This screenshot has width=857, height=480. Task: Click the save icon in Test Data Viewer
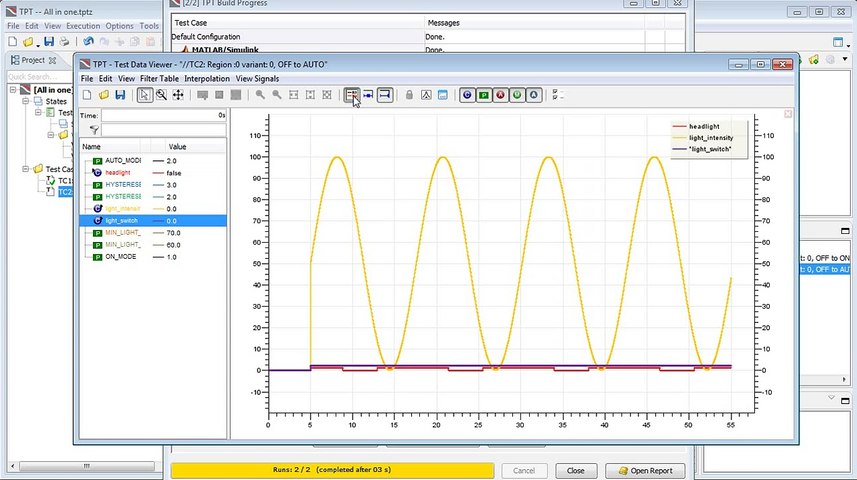(x=120, y=95)
